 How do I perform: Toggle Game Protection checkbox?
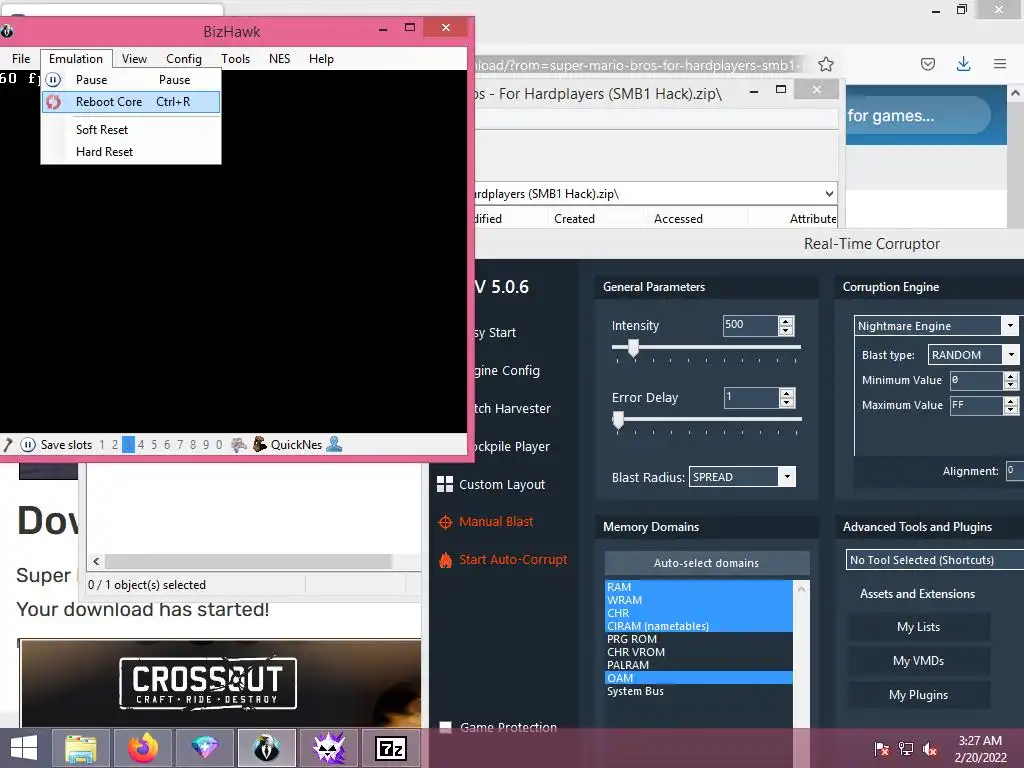[x=445, y=728]
